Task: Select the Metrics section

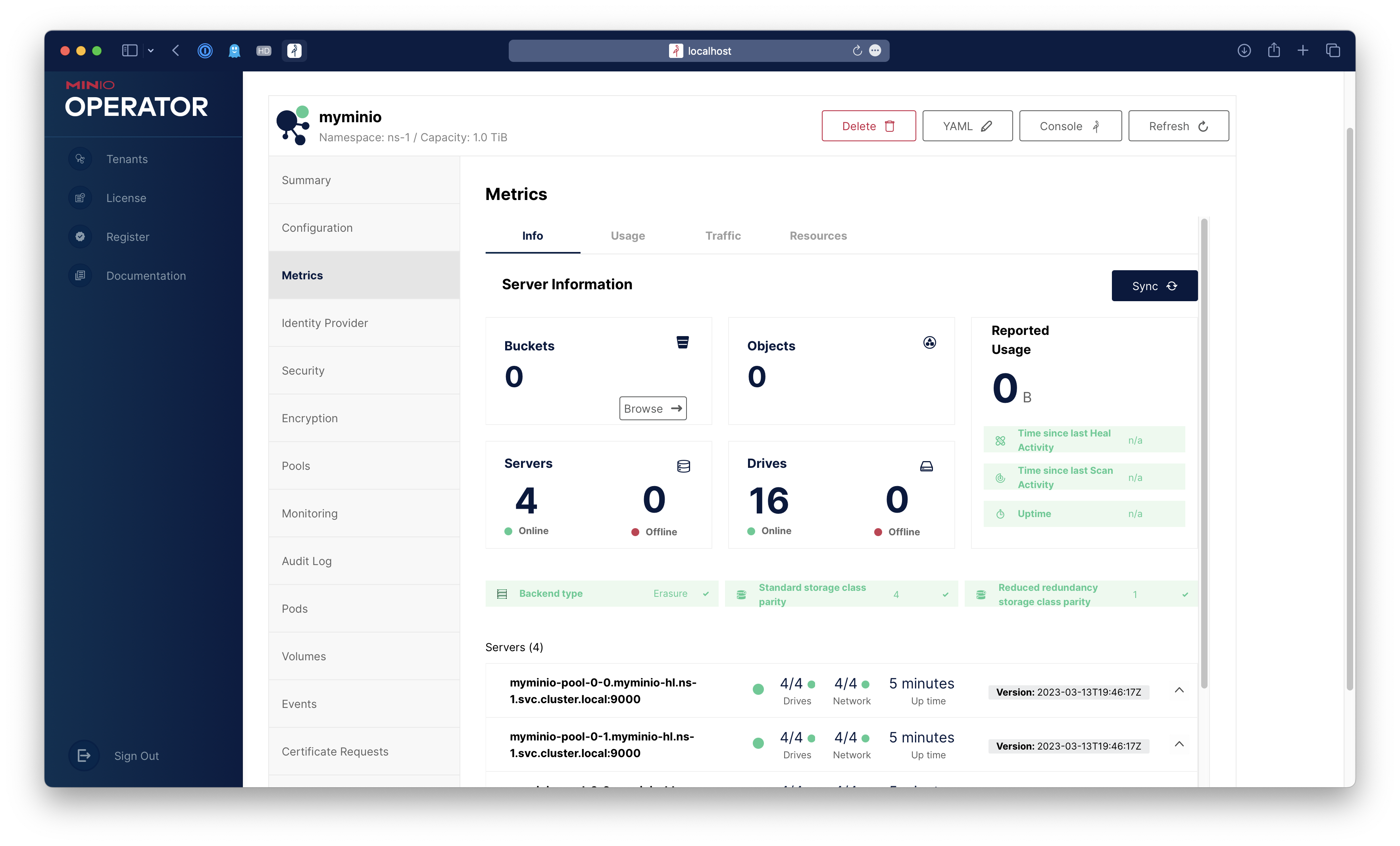Action: click(x=363, y=275)
